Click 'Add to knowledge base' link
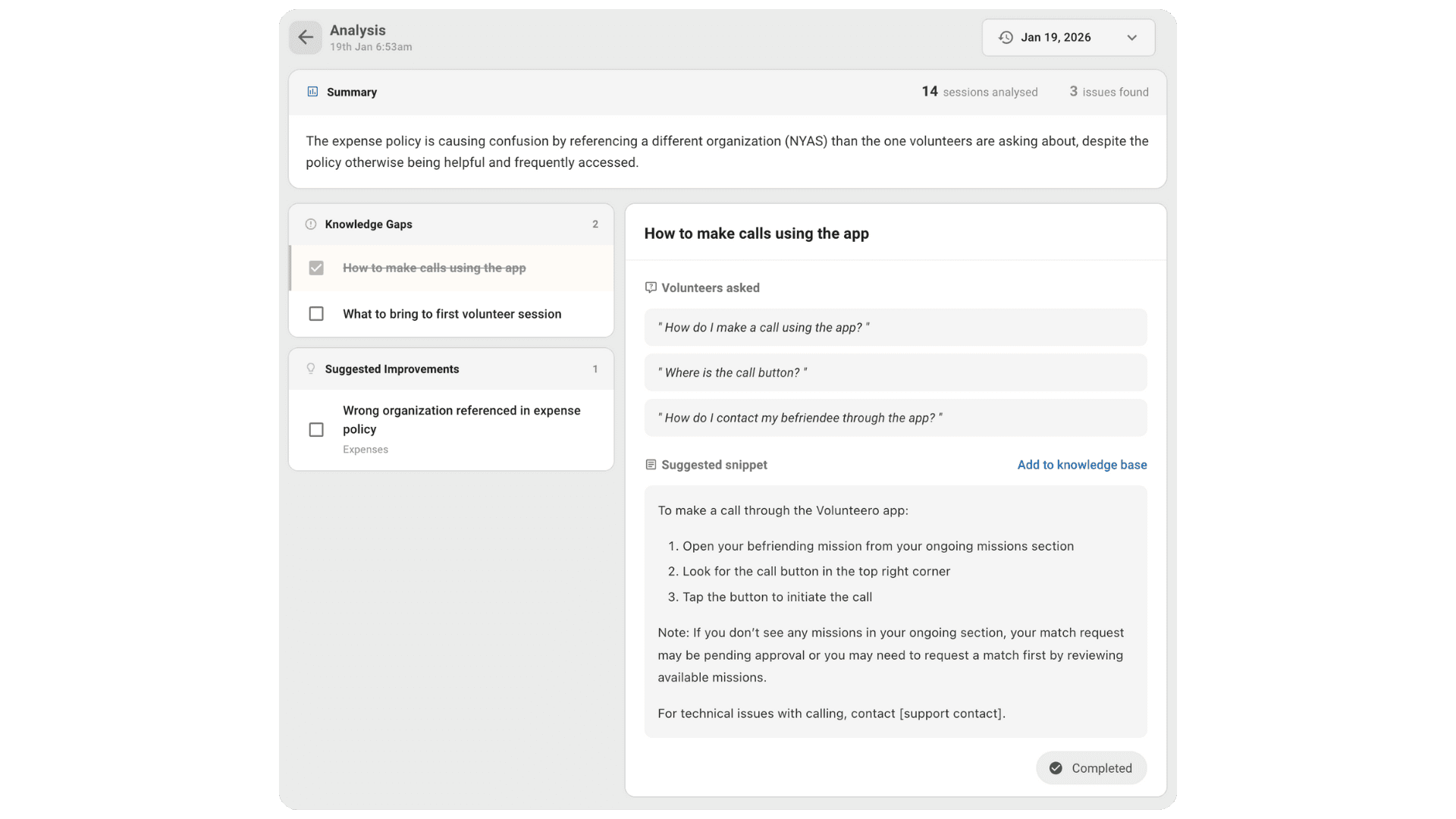This screenshot has height=819, width=1456. coord(1081,465)
